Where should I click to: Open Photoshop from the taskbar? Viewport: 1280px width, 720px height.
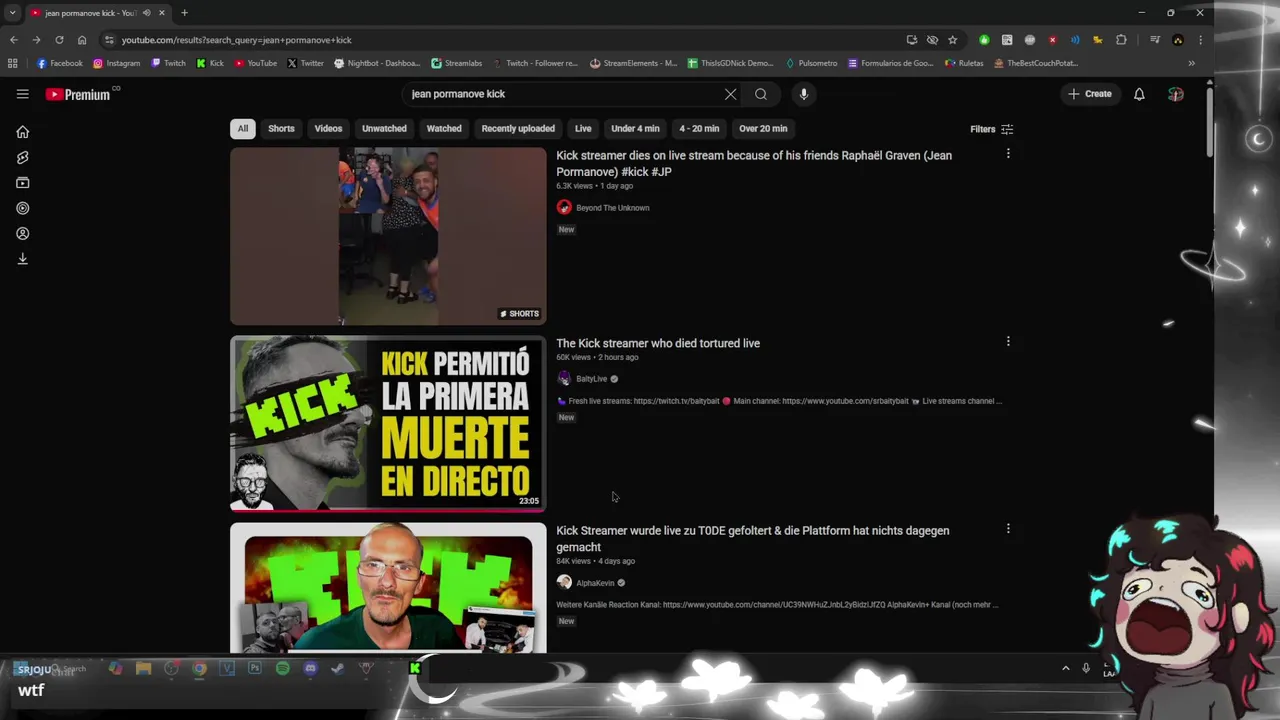click(254, 668)
